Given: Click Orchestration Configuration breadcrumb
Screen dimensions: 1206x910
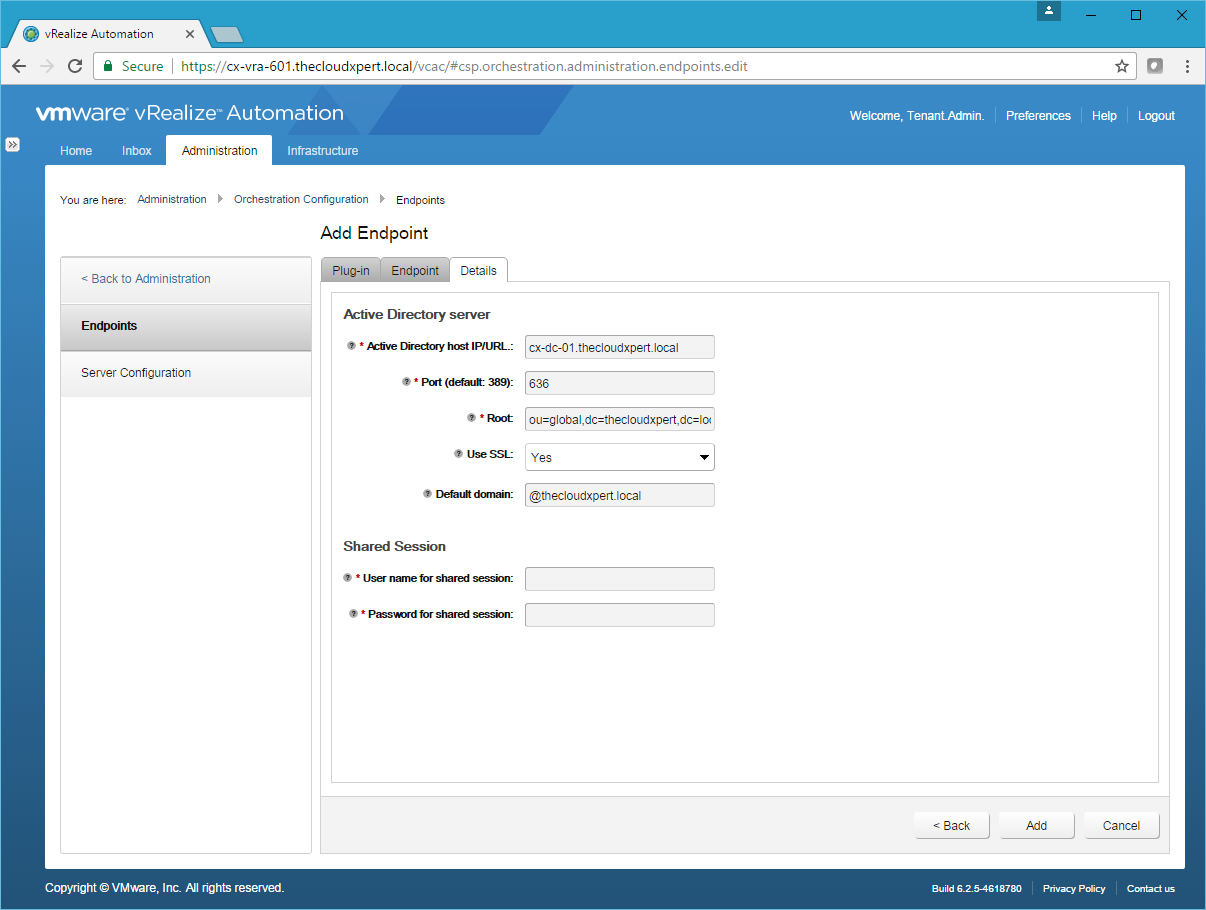Looking at the screenshot, I should click(x=301, y=200).
